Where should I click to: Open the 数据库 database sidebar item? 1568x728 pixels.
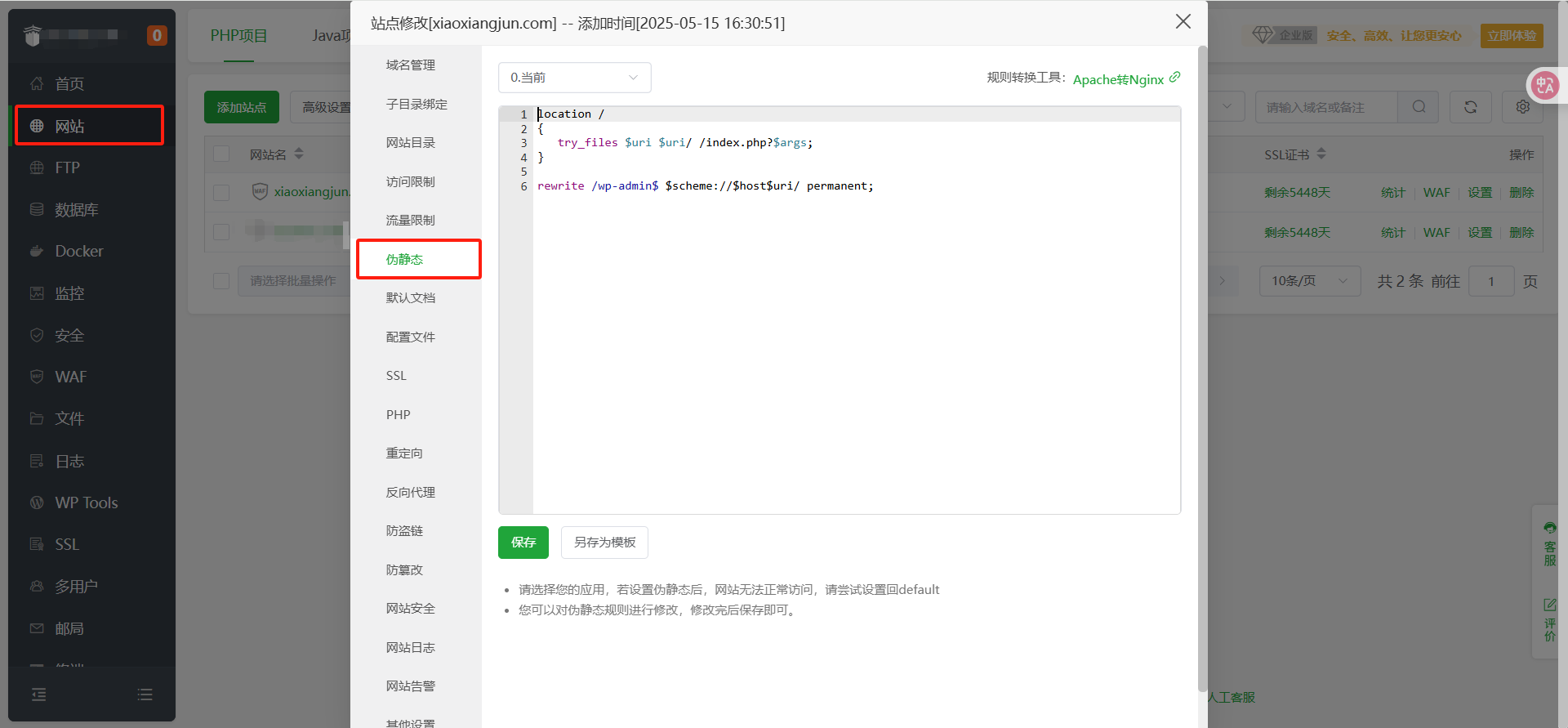(x=76, y=210)
